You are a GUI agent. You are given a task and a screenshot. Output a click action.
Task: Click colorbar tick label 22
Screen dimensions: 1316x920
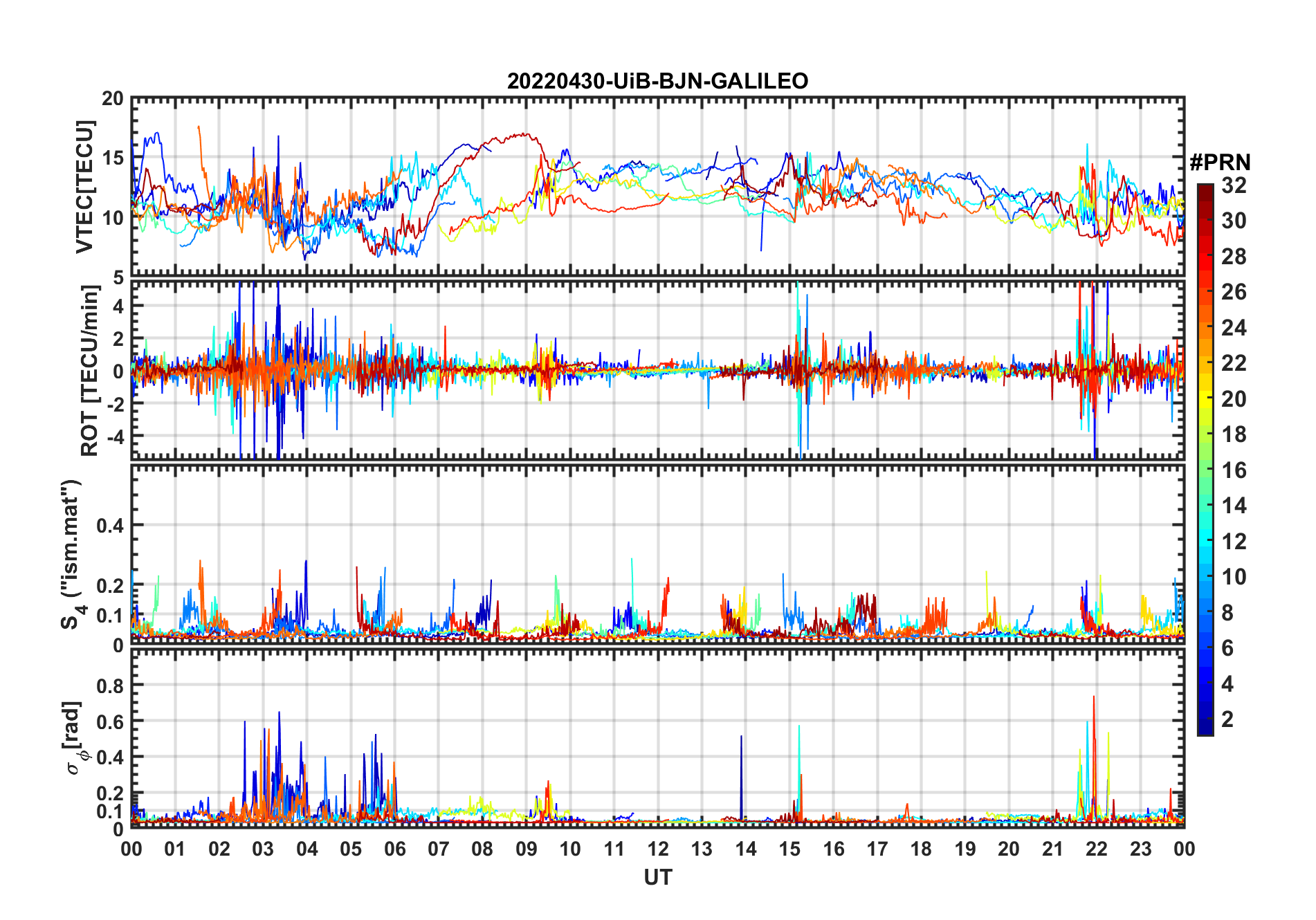click(1234, 363)
